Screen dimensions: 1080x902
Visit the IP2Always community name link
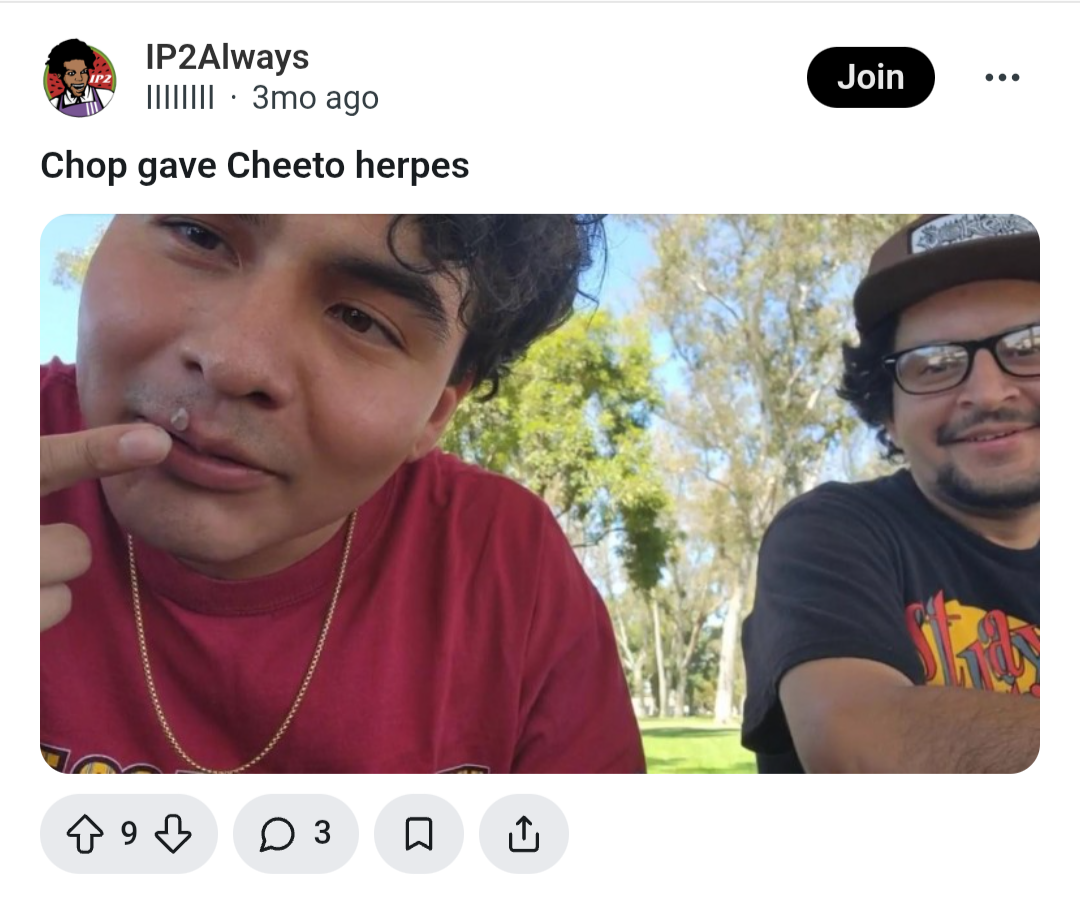coord(227,57)
